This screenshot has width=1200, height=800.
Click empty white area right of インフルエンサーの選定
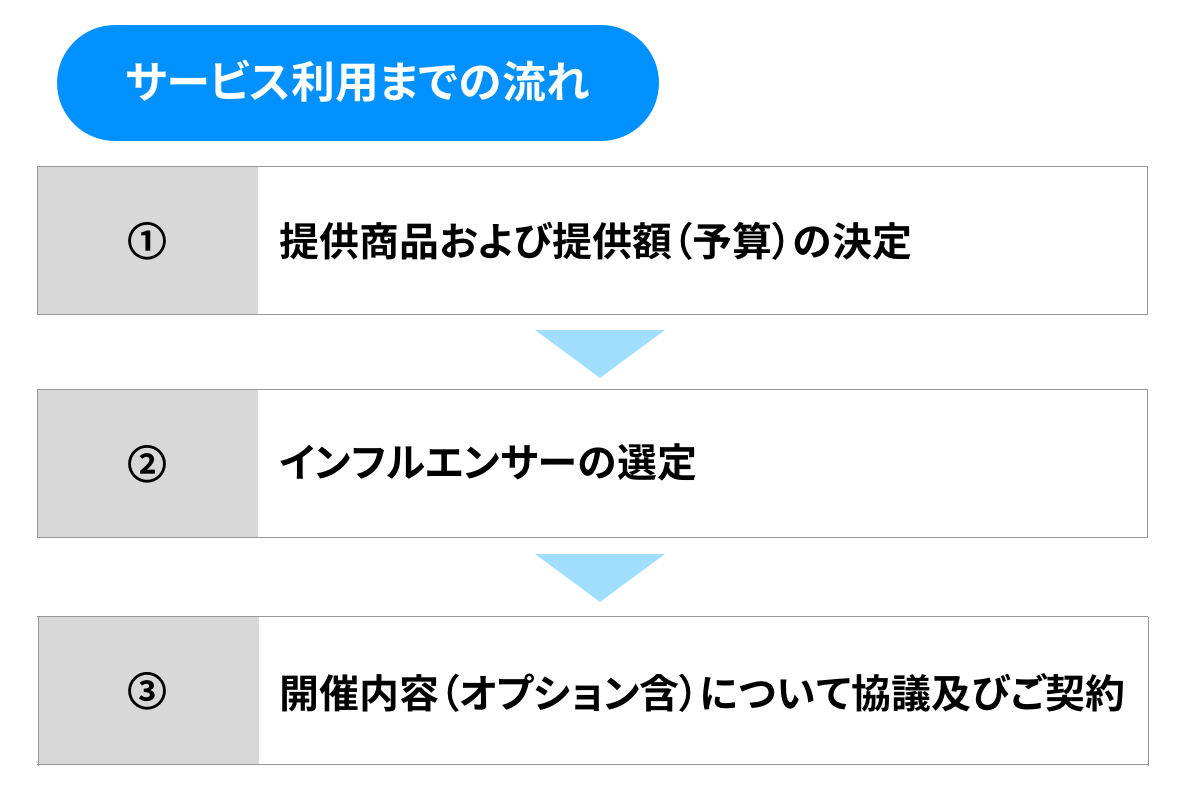920,465
